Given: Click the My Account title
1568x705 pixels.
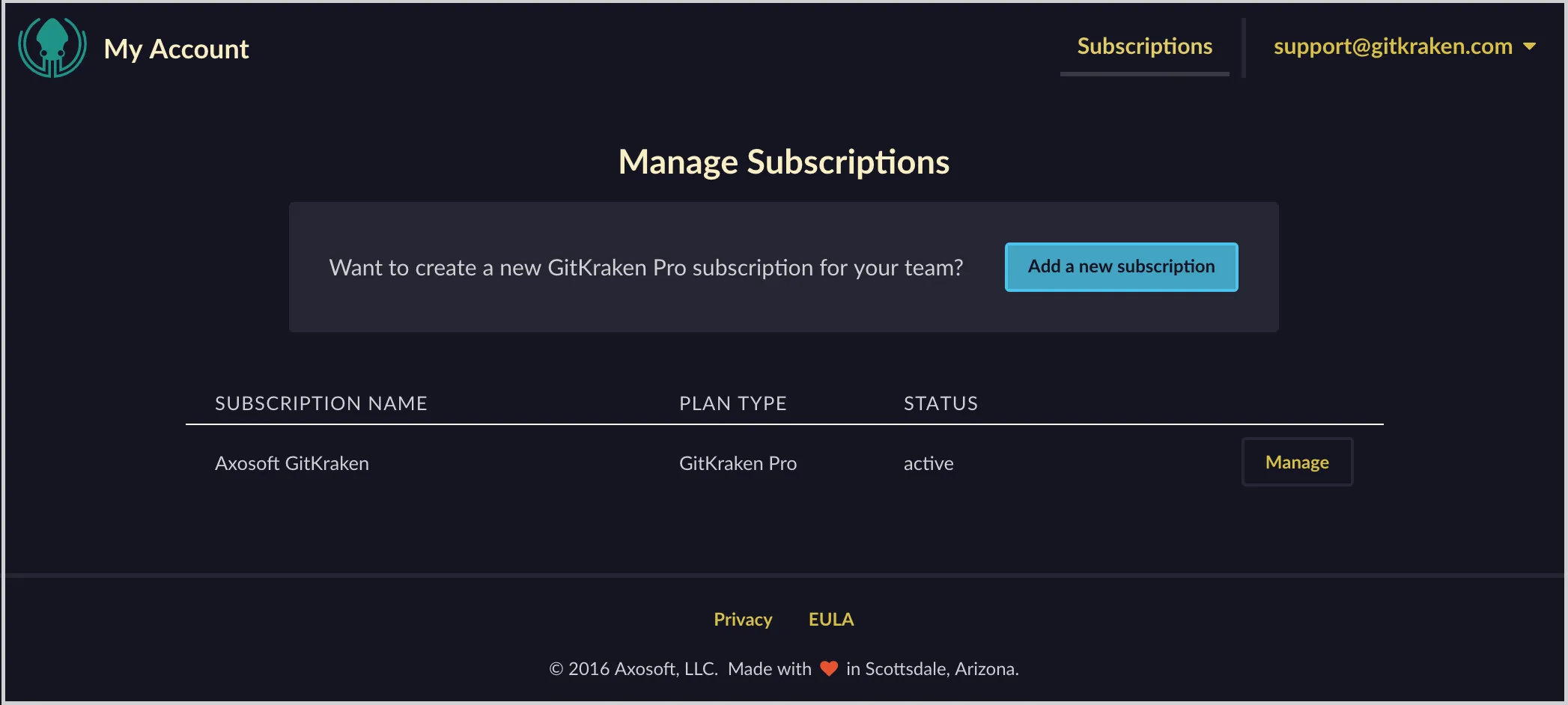Looking at the screenshot, I should (176, 49).
